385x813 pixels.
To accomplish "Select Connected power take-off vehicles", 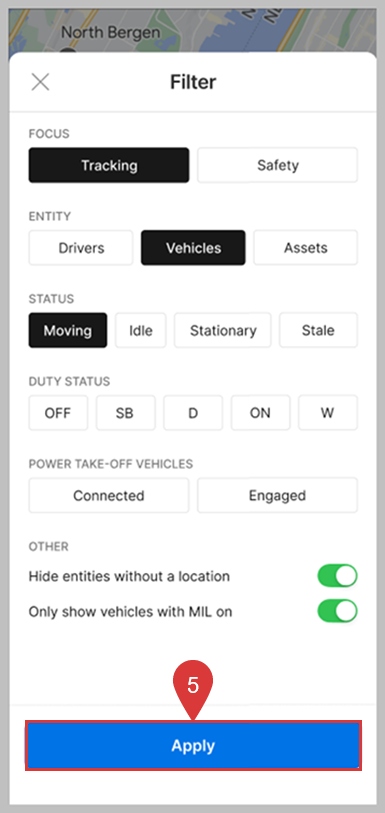I will (x=109, y=495).
